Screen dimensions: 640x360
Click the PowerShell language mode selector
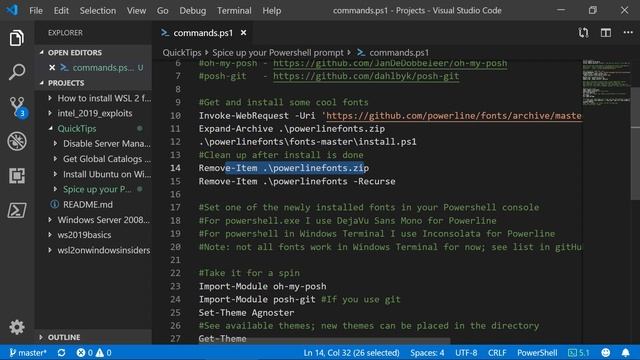click(537, 353)
